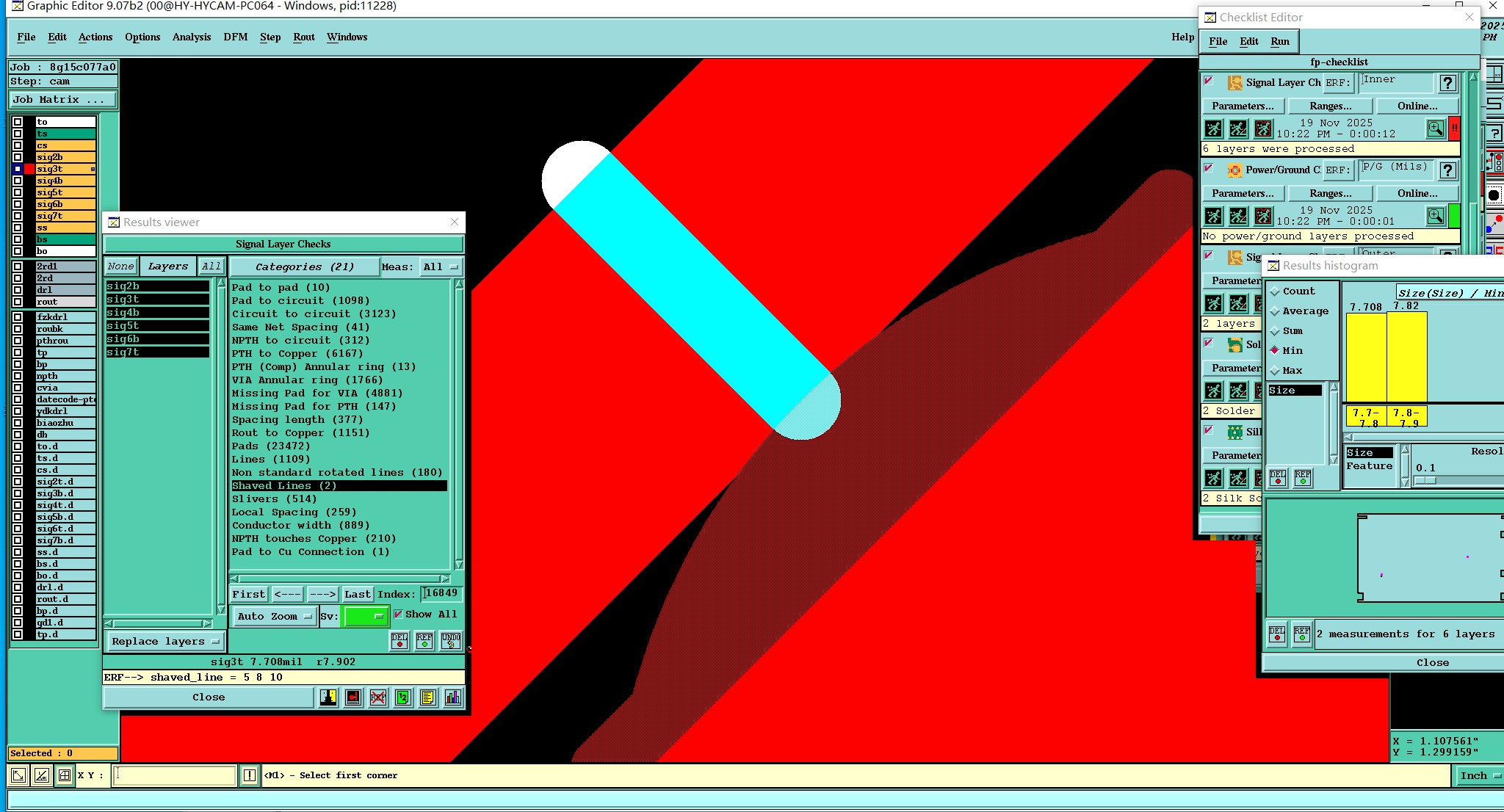Screen dimensions: 1504x812
Task: Open the DFM menu
Action: point(235,37)
